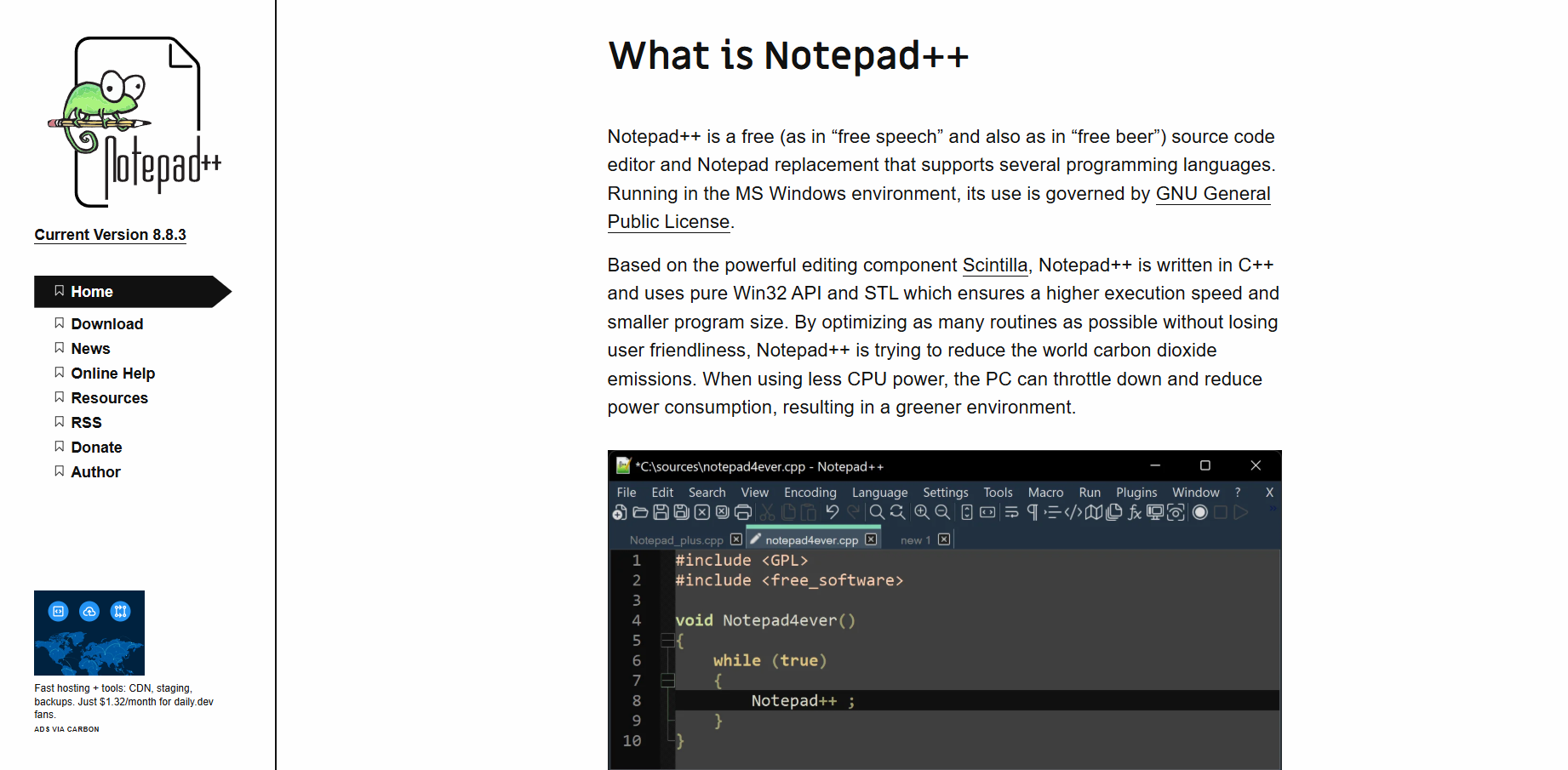1568x770 pixels.
Task: Collapse the fold marker on line 7
Action: click(667, 681)
